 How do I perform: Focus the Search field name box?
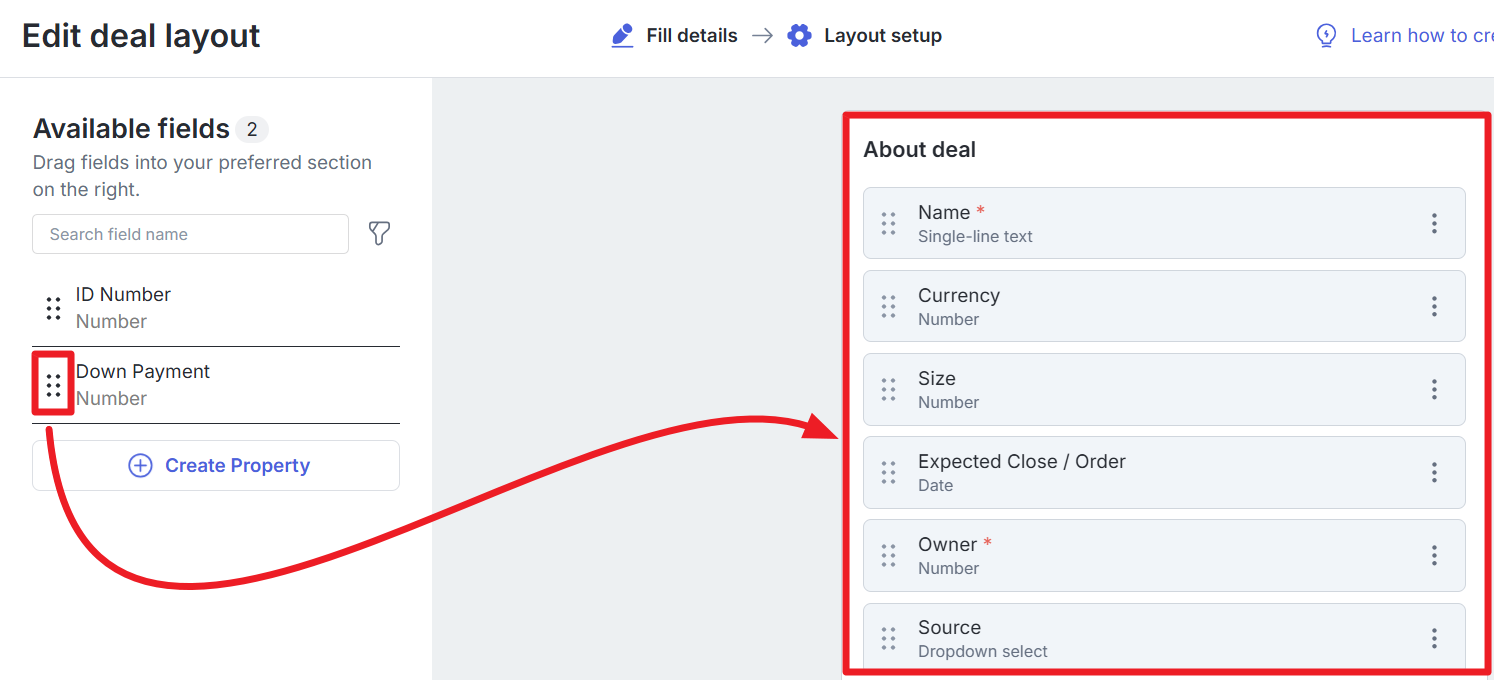(x=190, y=234)
